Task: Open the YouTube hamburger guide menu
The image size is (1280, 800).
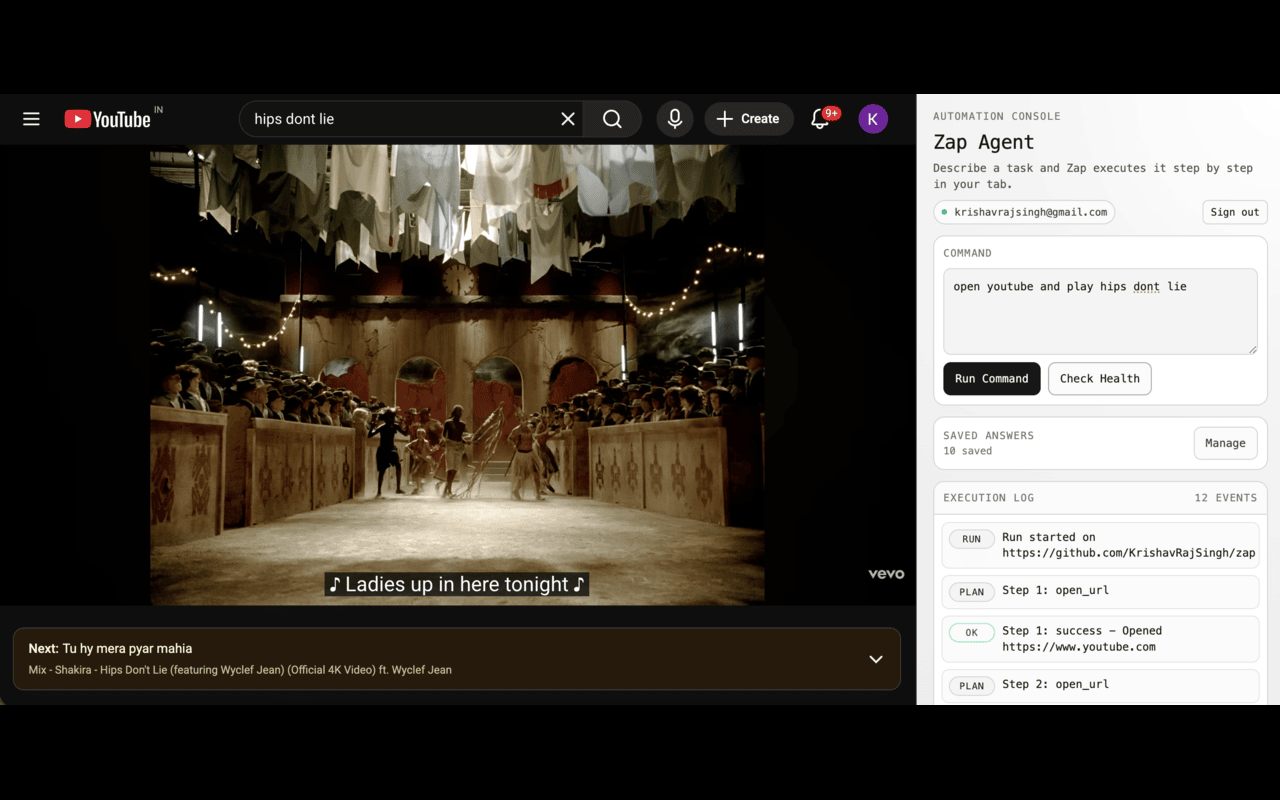Action: tap(31, 119)
